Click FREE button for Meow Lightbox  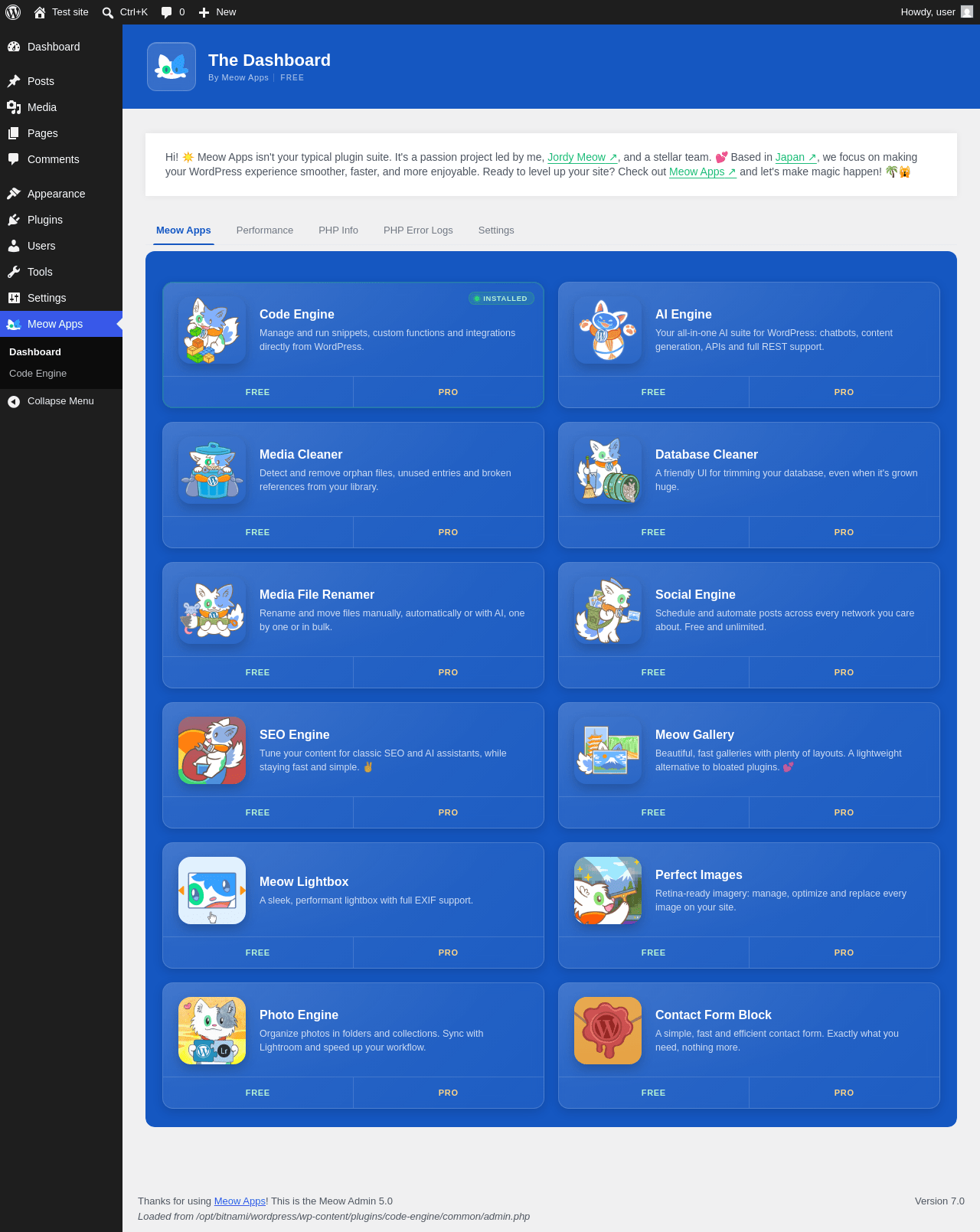tap(258, 953)
